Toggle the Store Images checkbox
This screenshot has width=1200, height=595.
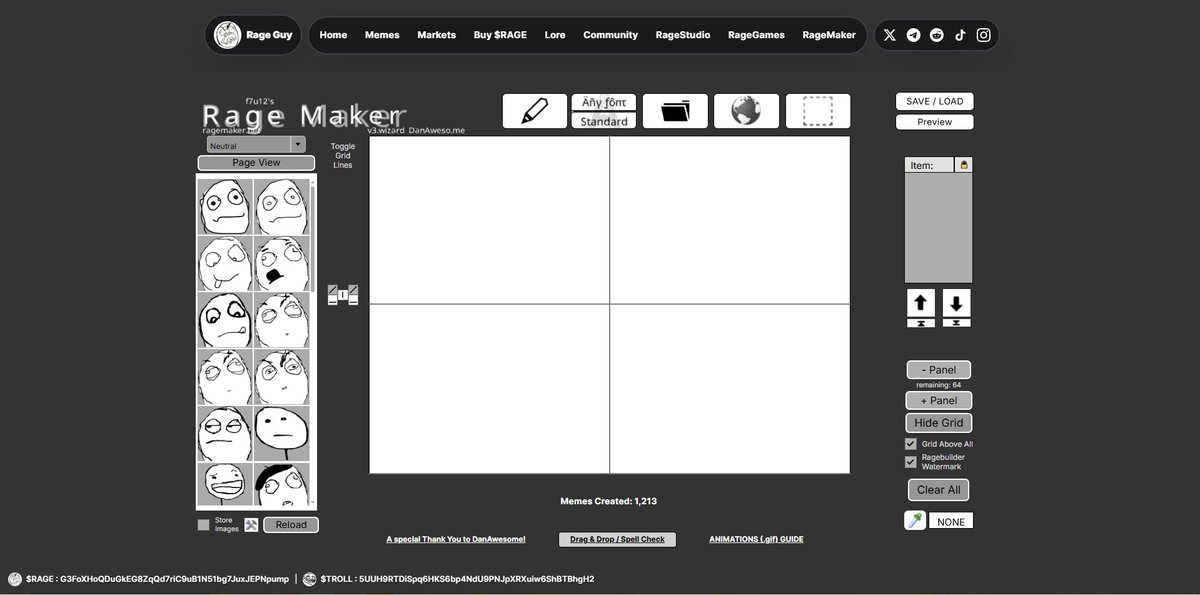[x=204, y=525]
